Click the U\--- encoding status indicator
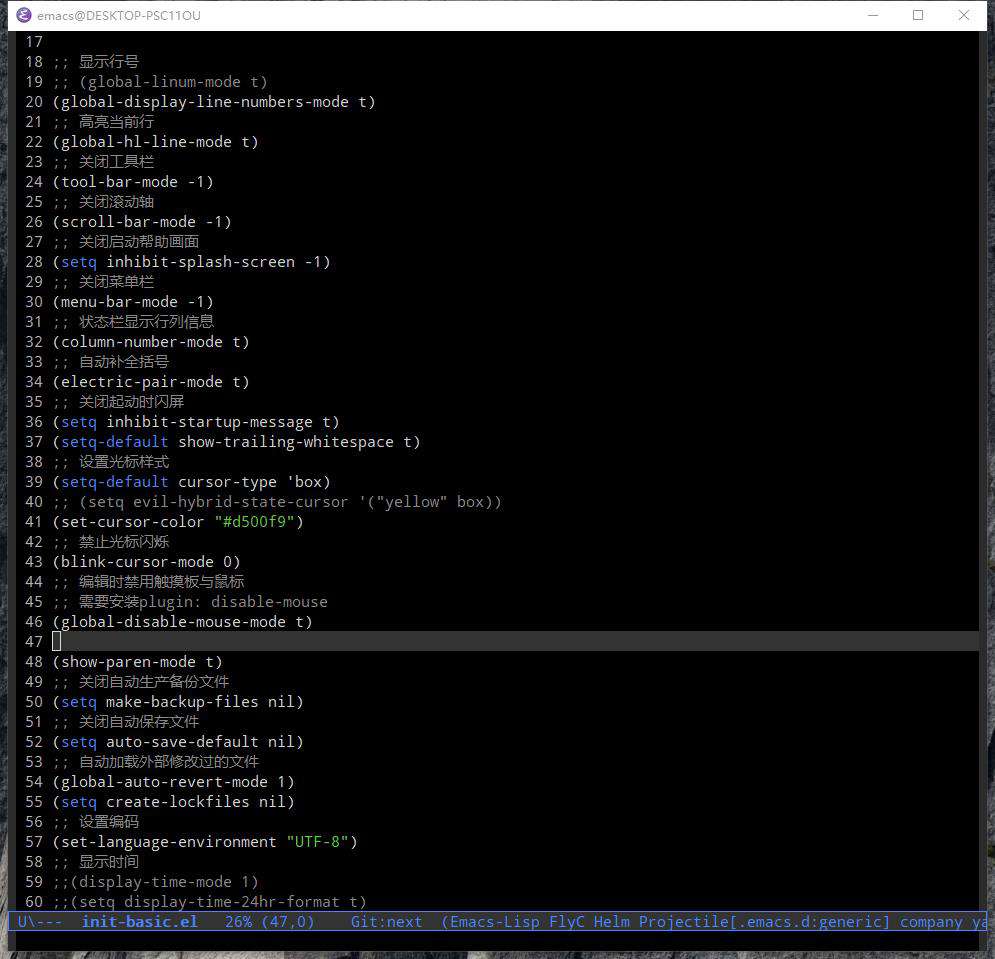The height and width of the screenshot is (959, 995). [x=39, y=922]
